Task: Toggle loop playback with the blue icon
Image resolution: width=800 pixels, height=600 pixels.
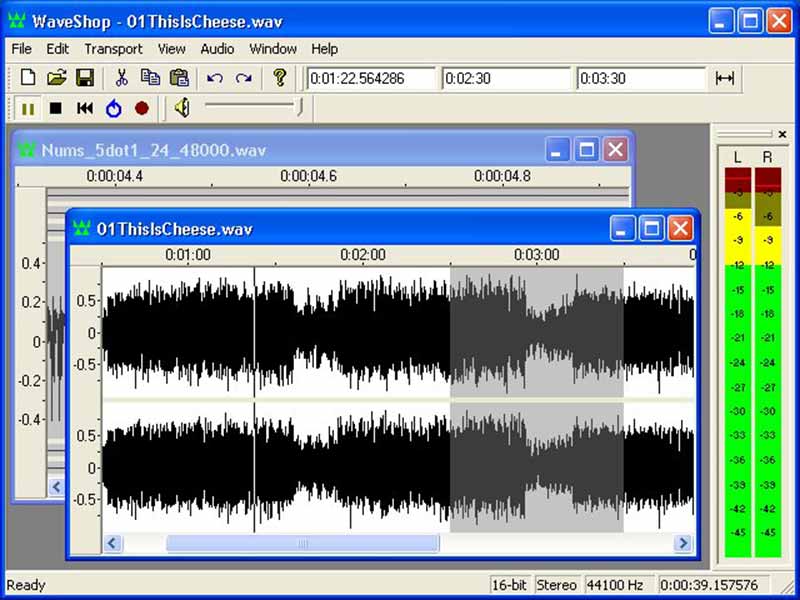Action: pos(113,108)
